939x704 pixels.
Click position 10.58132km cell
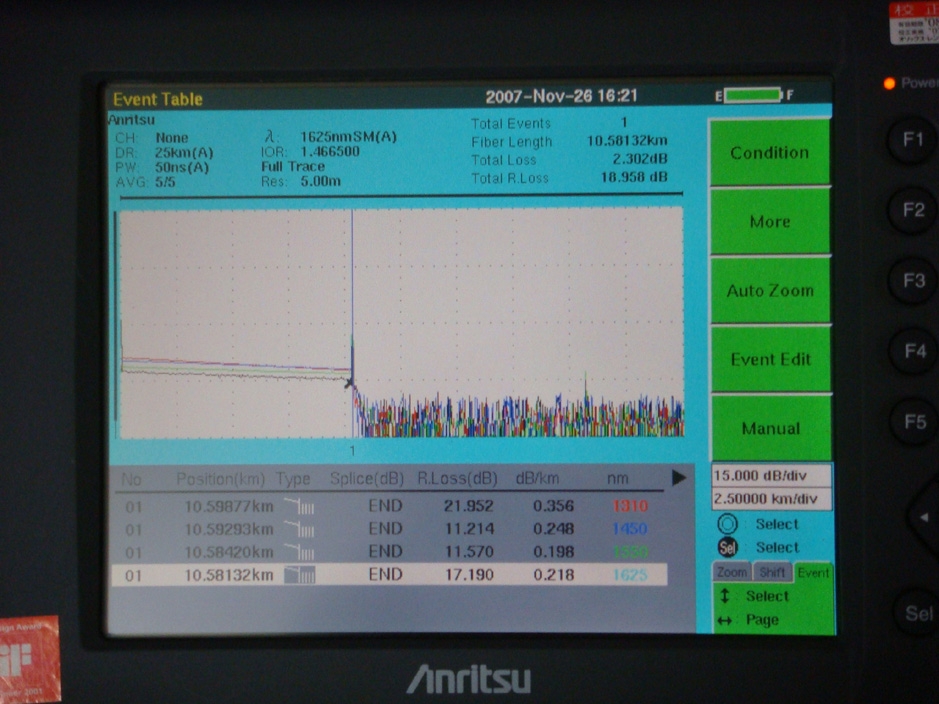[x=229, y=575]
